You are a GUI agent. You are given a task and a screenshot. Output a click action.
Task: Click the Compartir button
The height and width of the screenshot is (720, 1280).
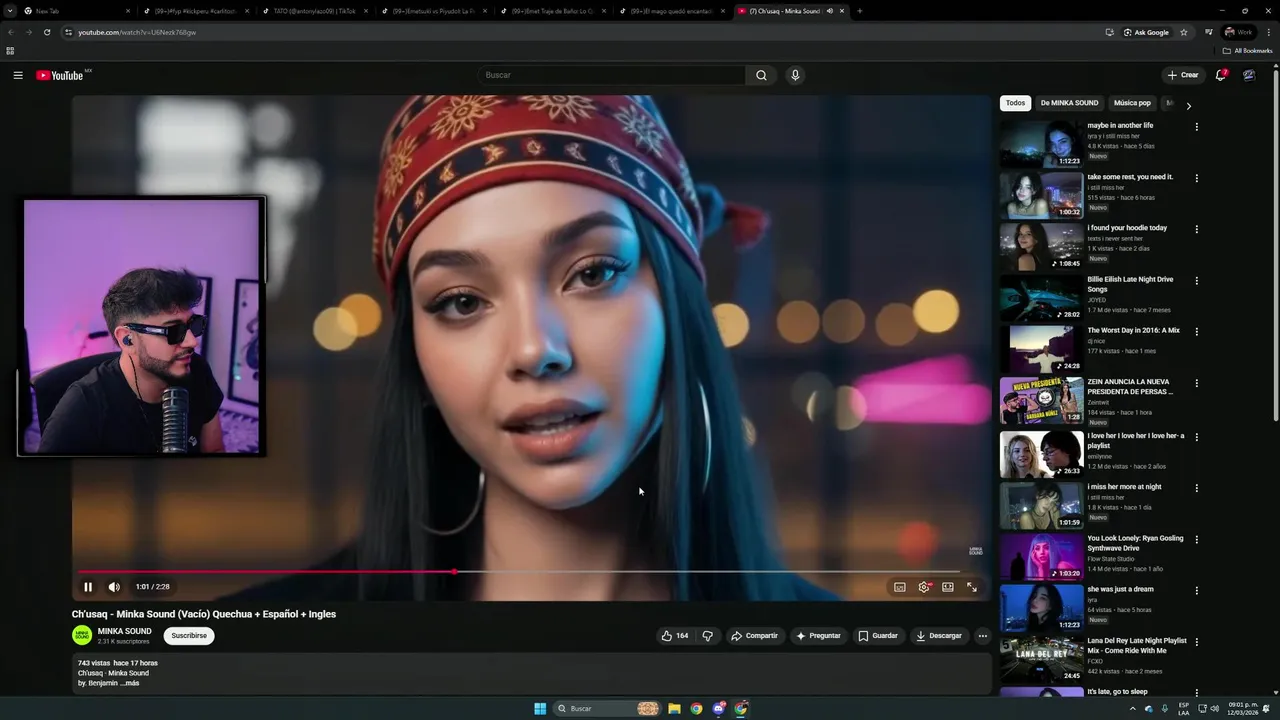[x=754, y=636]
